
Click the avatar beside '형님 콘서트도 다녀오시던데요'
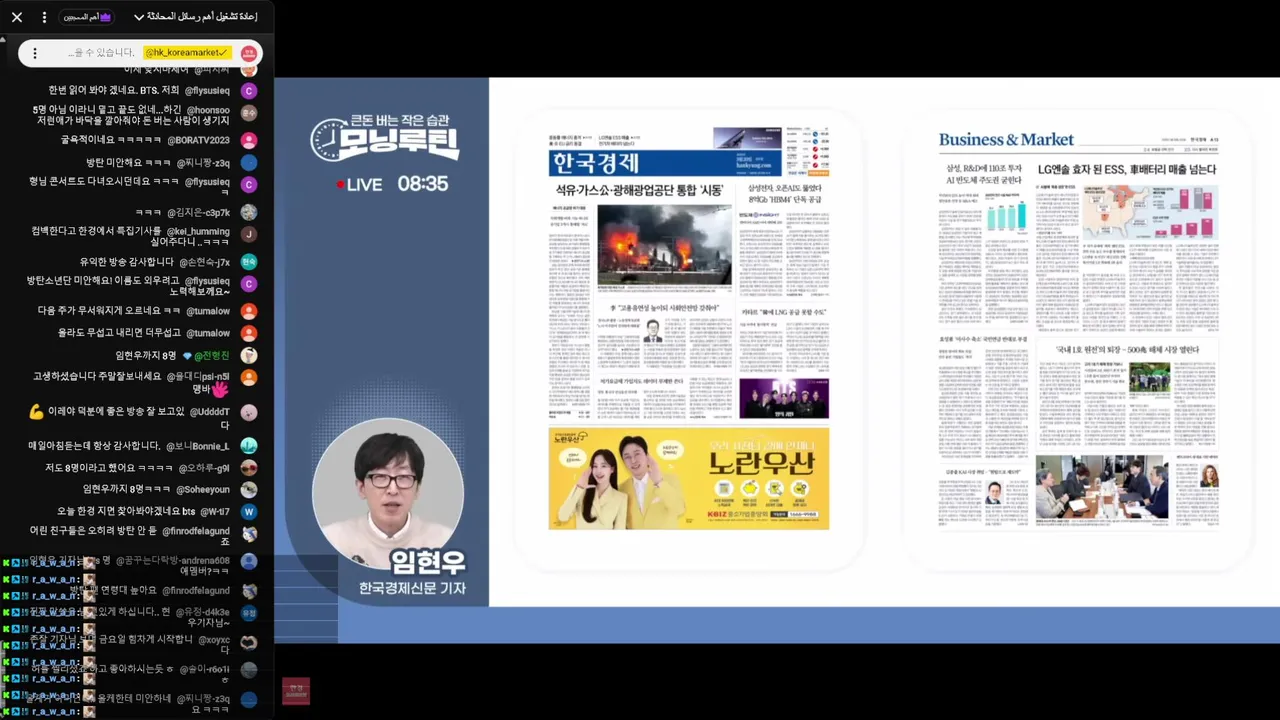click(249, 185)
